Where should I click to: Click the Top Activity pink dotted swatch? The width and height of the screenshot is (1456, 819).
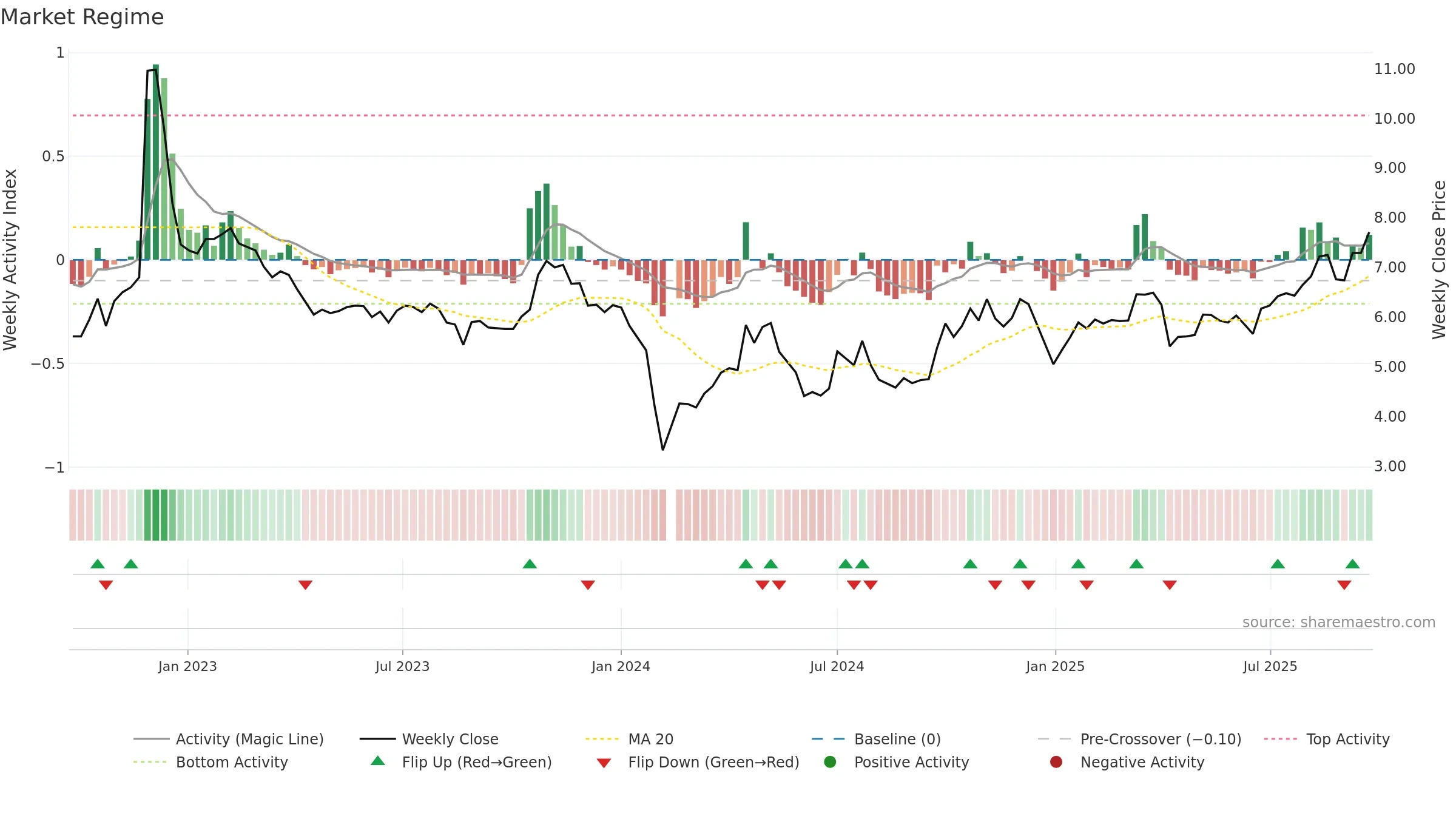pyautogui.click(x=1281, y=739)
